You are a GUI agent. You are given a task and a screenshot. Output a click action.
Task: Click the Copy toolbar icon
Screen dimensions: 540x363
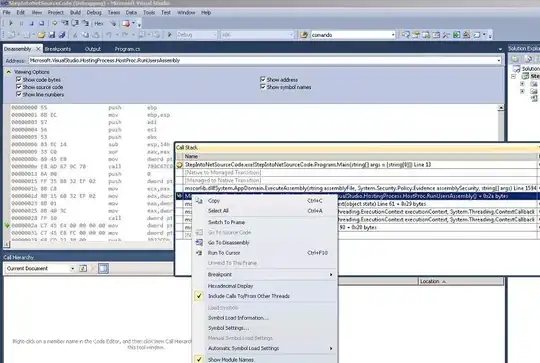pyautogui.click(x=85, y=35)
